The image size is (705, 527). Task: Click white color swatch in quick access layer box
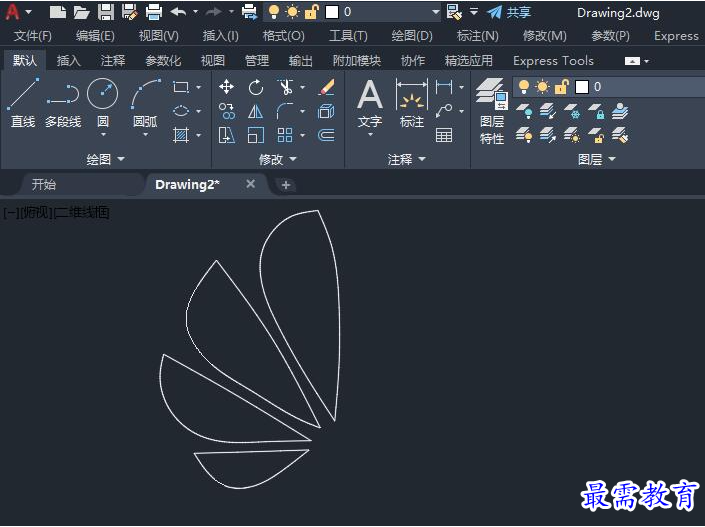click(332, 12)
